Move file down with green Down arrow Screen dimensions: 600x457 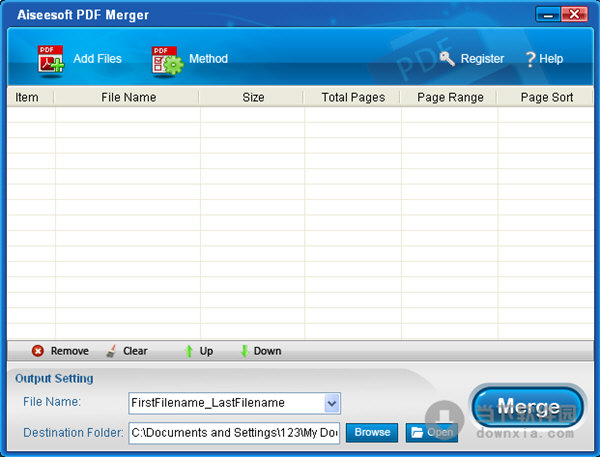(243, 351)
